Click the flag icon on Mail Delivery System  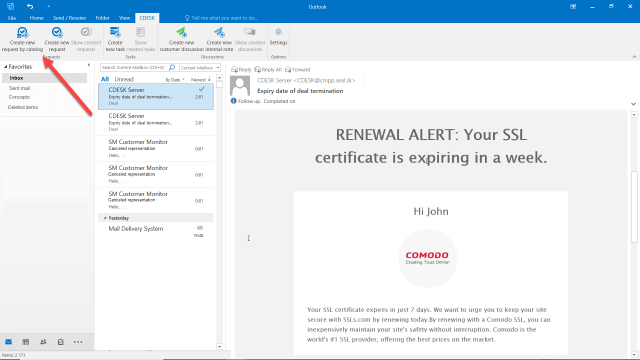tap(200, 228)
